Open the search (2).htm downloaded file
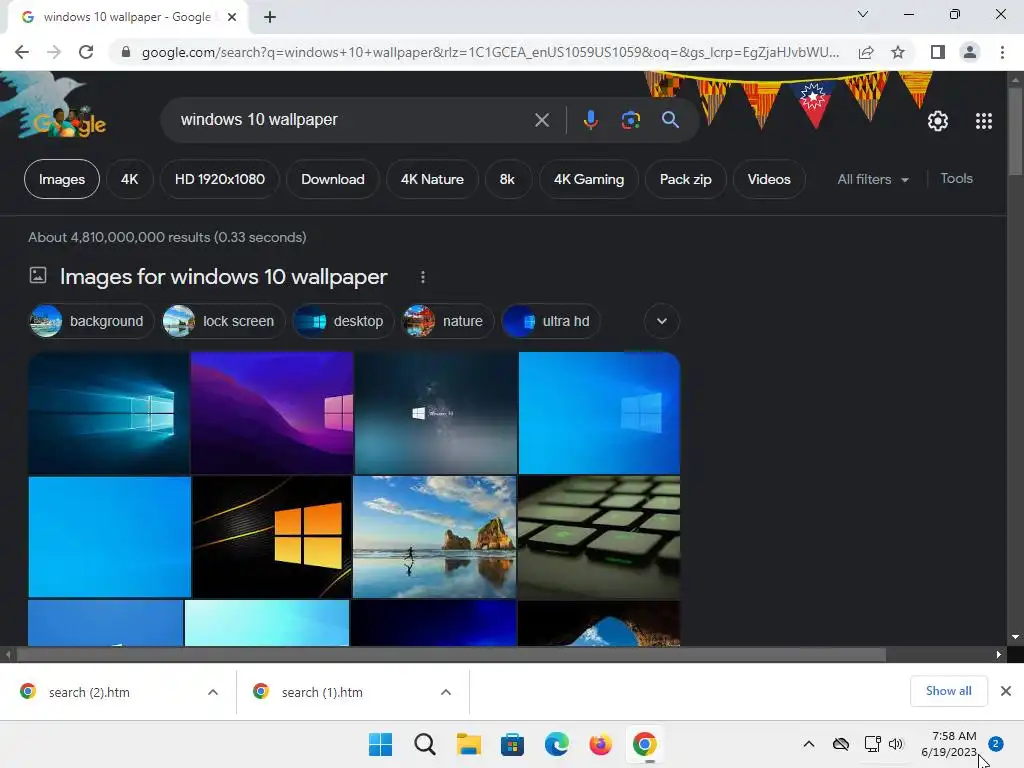Viewport: 1024px width, 768px height. (89, 692)
